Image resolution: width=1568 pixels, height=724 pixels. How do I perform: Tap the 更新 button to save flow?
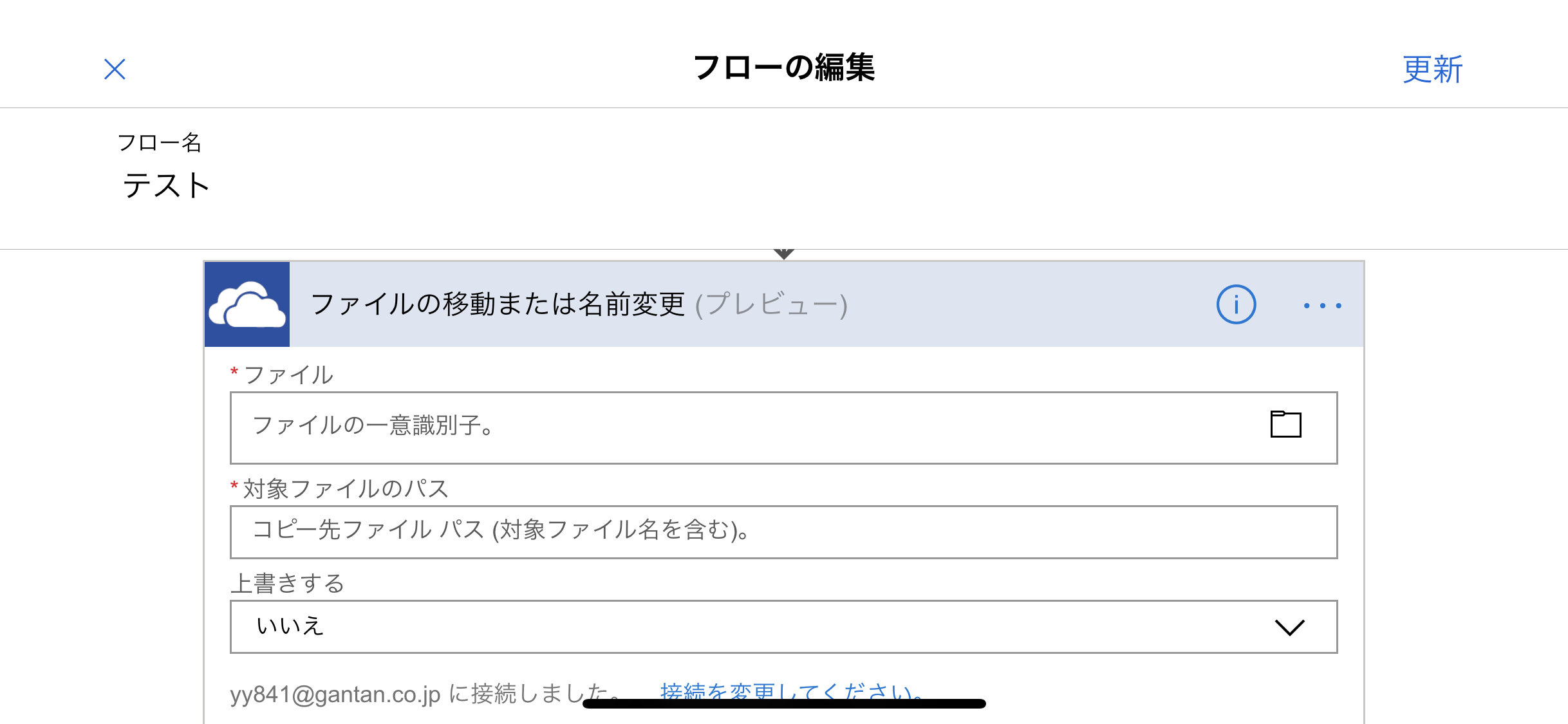coord(1433,70)
